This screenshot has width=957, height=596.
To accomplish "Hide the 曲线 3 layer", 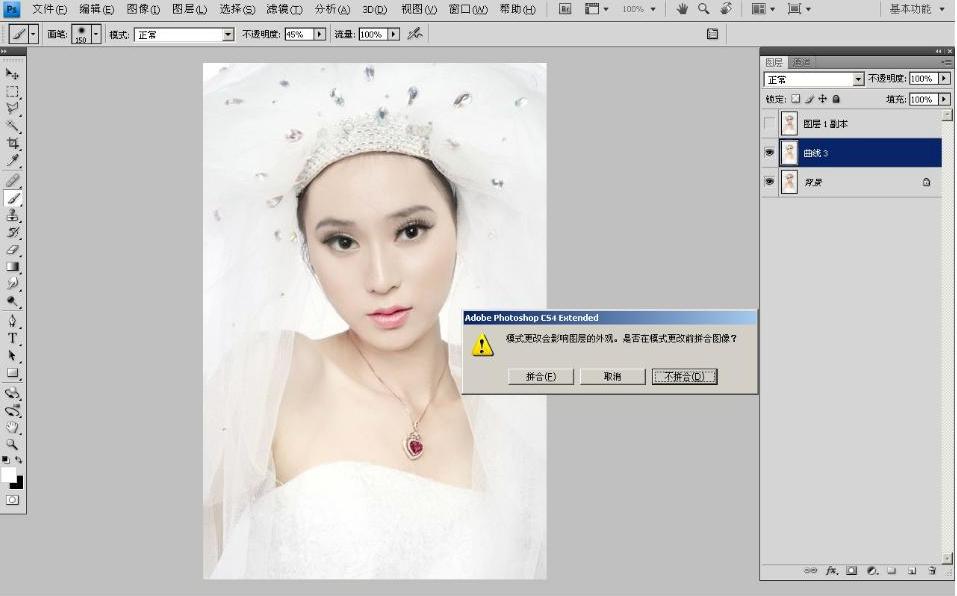I will coord(770,153).
